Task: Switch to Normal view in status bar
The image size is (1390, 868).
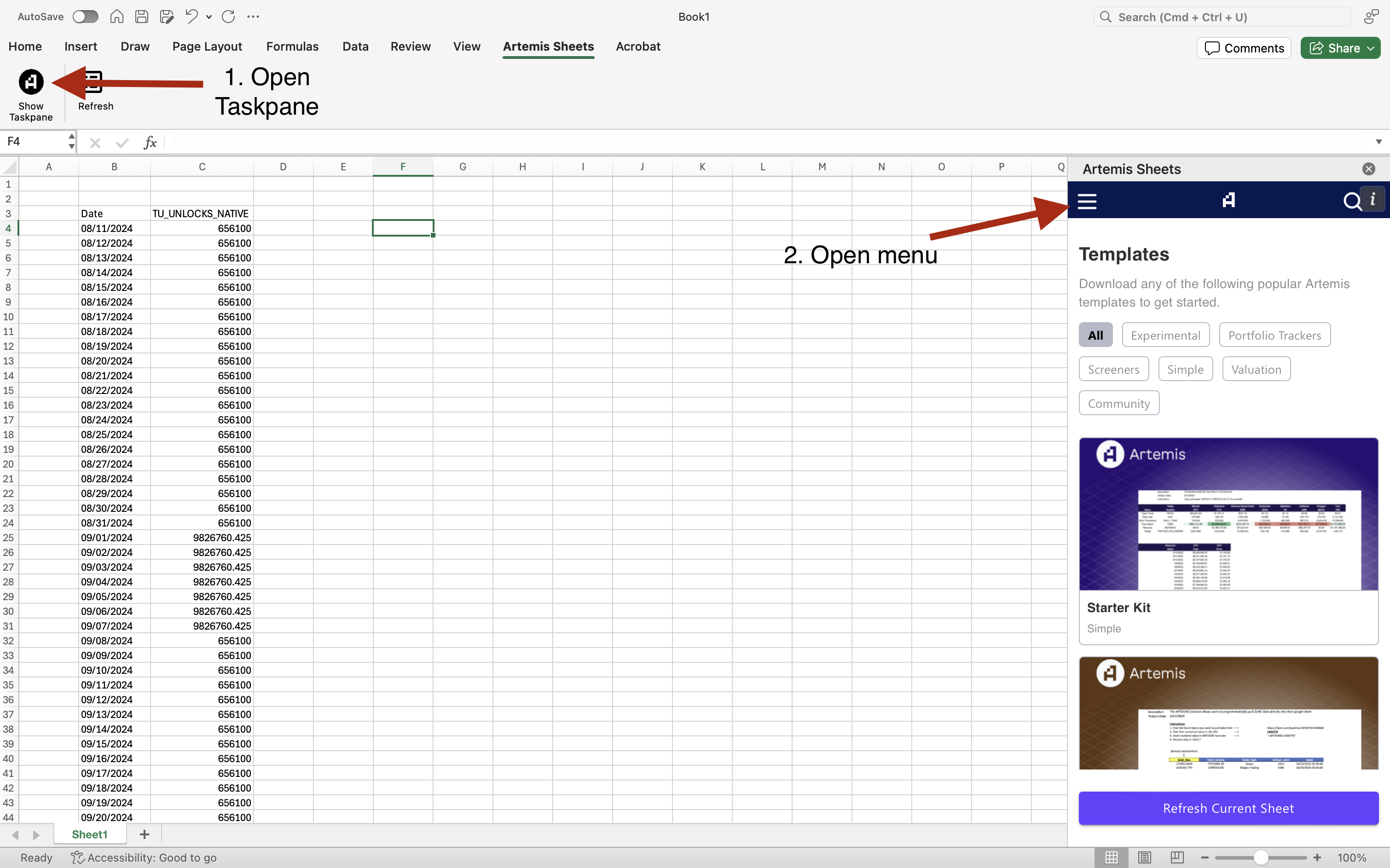Action: pyautogui.click(x=1111, y=858)
